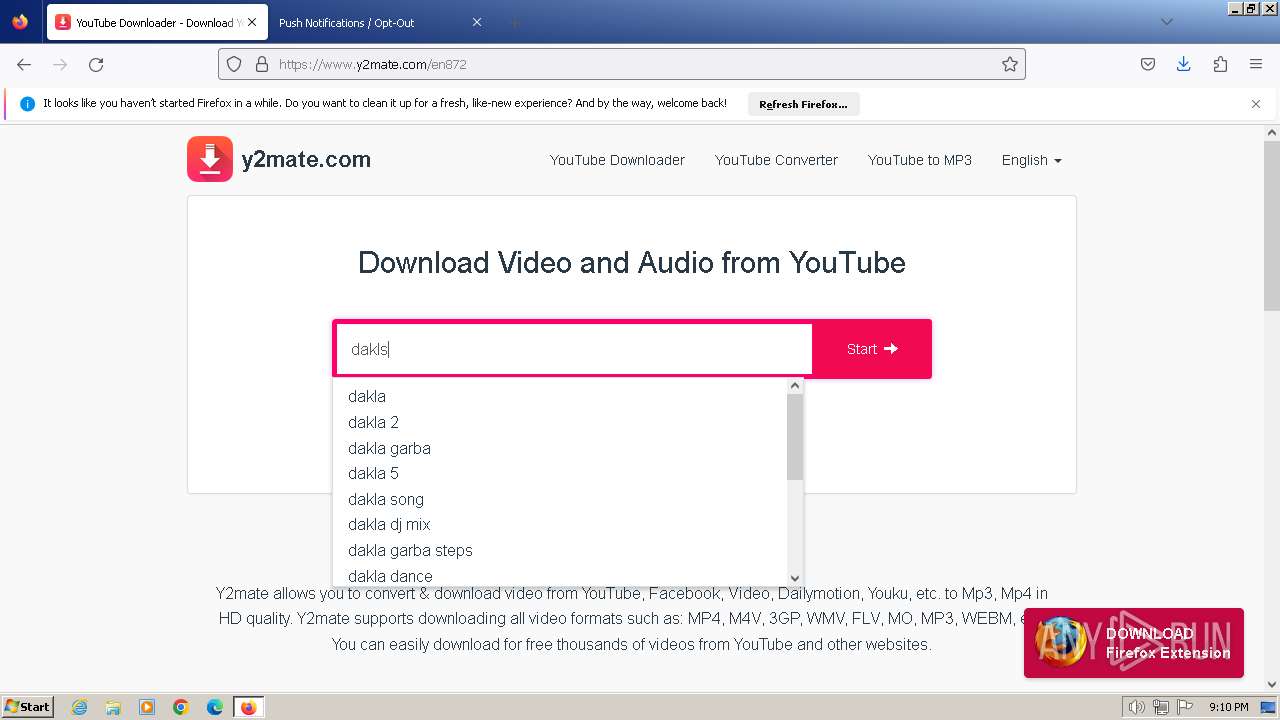Click the page vertical scrollbar thumb

click(x=1272, y=225)
